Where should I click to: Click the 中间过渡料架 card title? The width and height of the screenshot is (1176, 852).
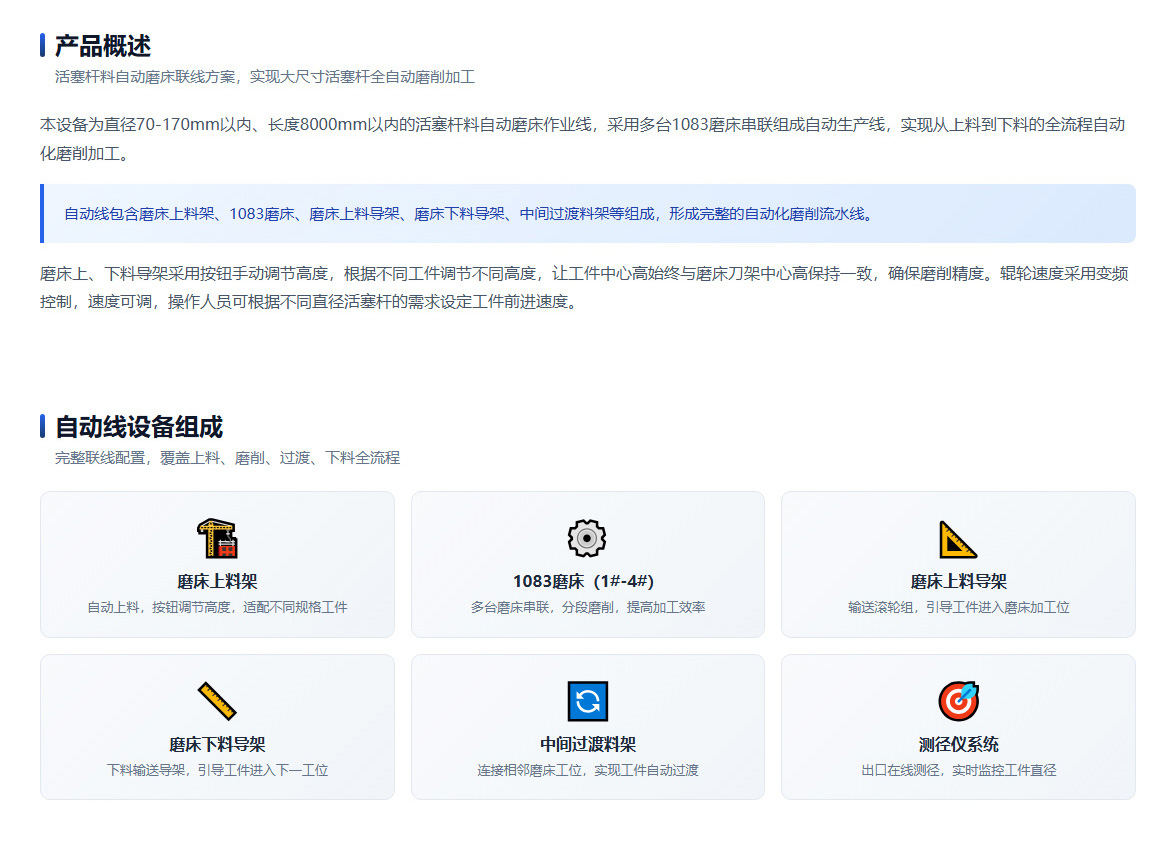coord(587,744)
